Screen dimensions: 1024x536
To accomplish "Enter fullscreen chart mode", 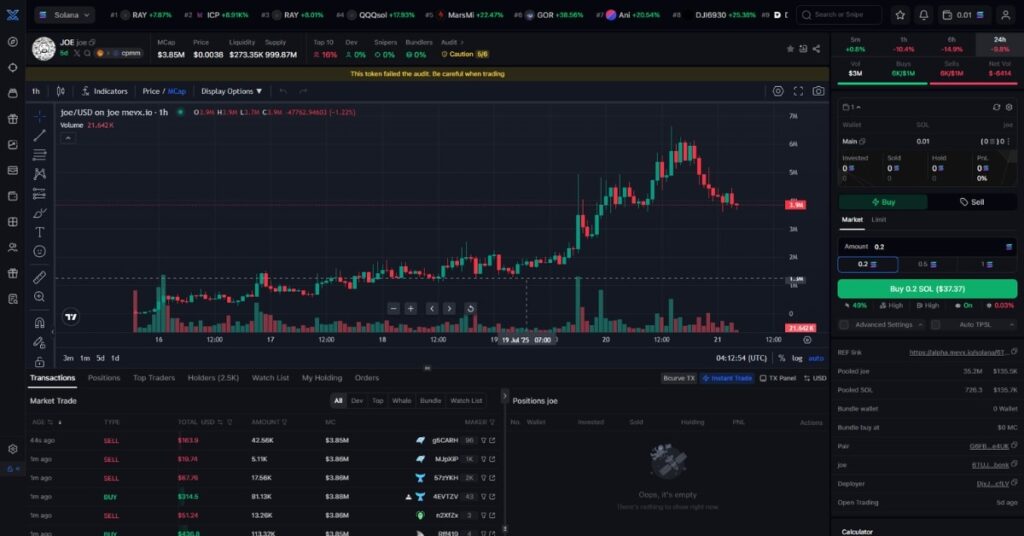I will click(x=798, y=91).
